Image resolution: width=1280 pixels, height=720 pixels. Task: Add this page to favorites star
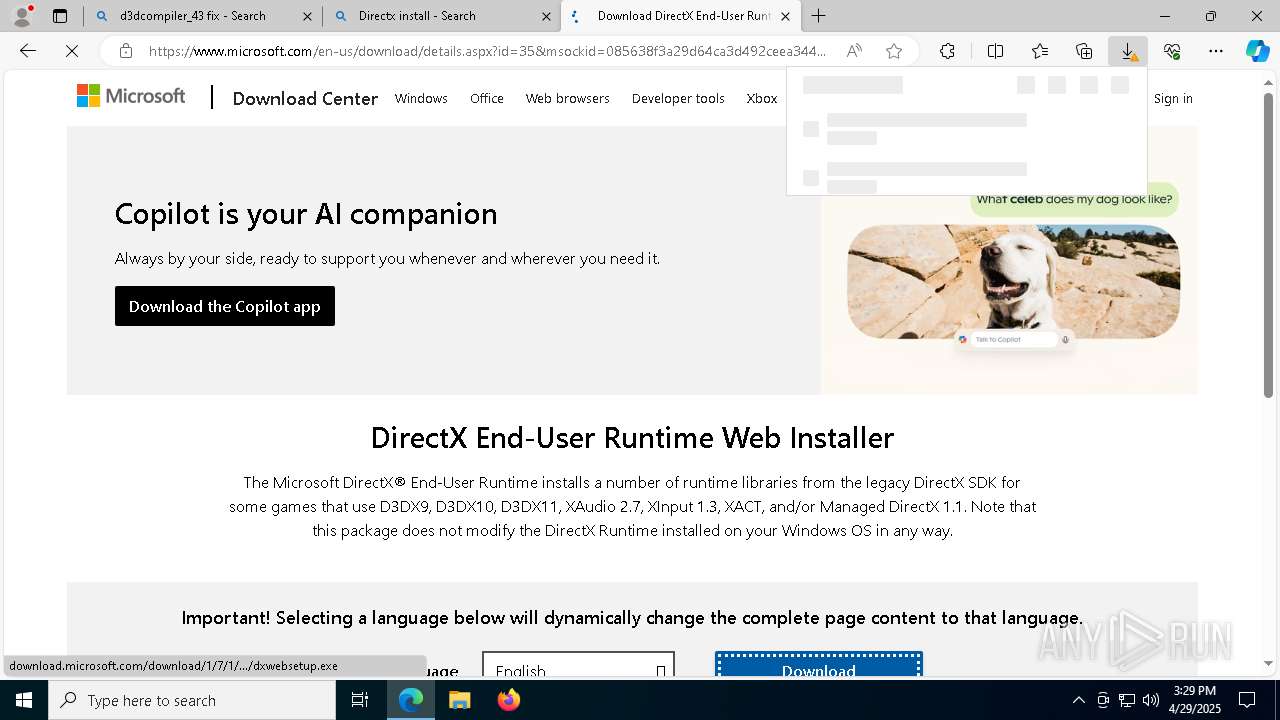point(894,51)
